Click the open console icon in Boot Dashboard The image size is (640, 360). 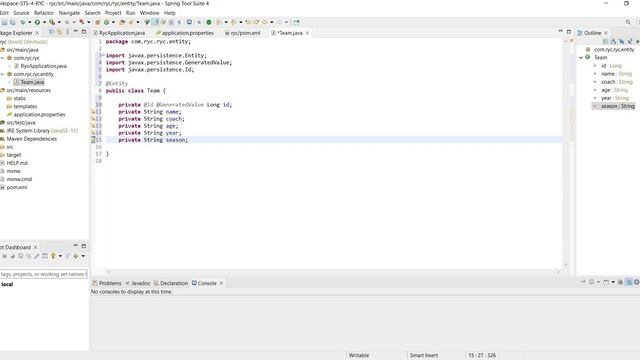coord(44,256)
